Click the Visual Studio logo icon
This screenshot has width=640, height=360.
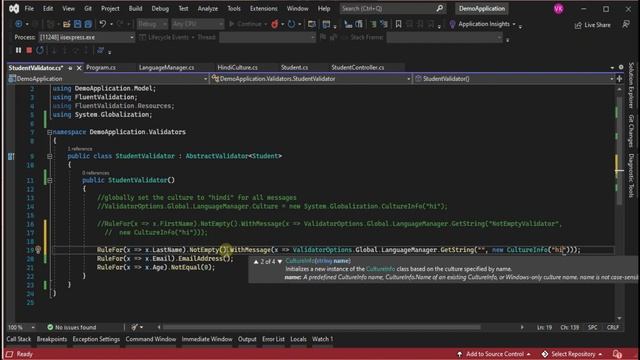pyautogui.click(x=13, y=8)
